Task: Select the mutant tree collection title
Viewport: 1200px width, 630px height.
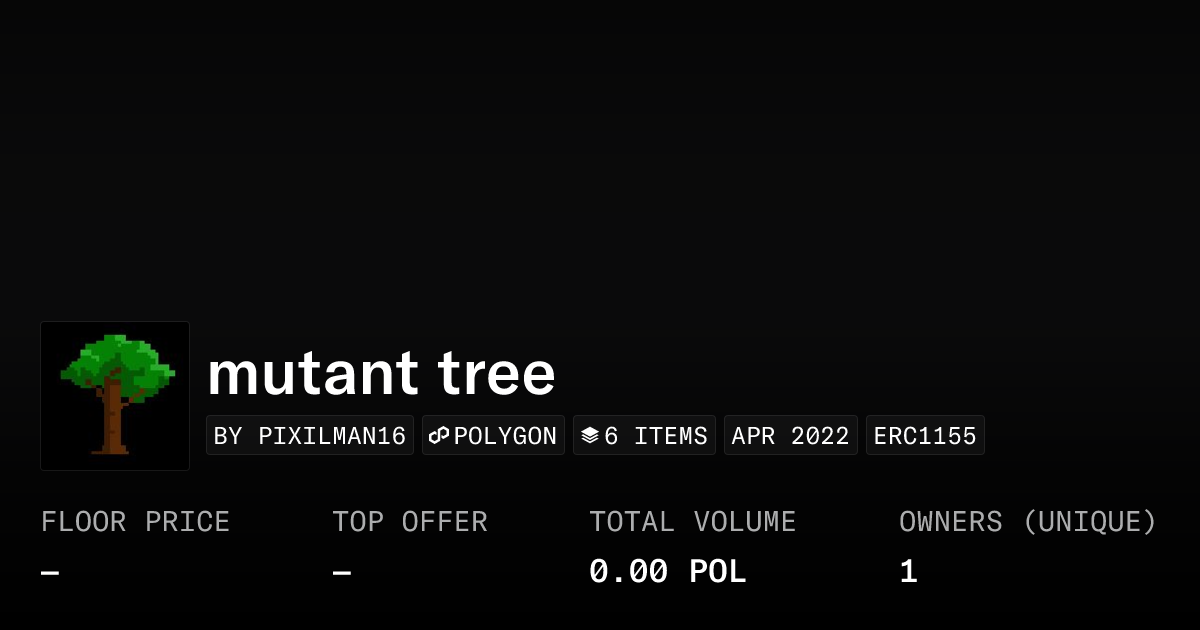Action: coord(381,374)
